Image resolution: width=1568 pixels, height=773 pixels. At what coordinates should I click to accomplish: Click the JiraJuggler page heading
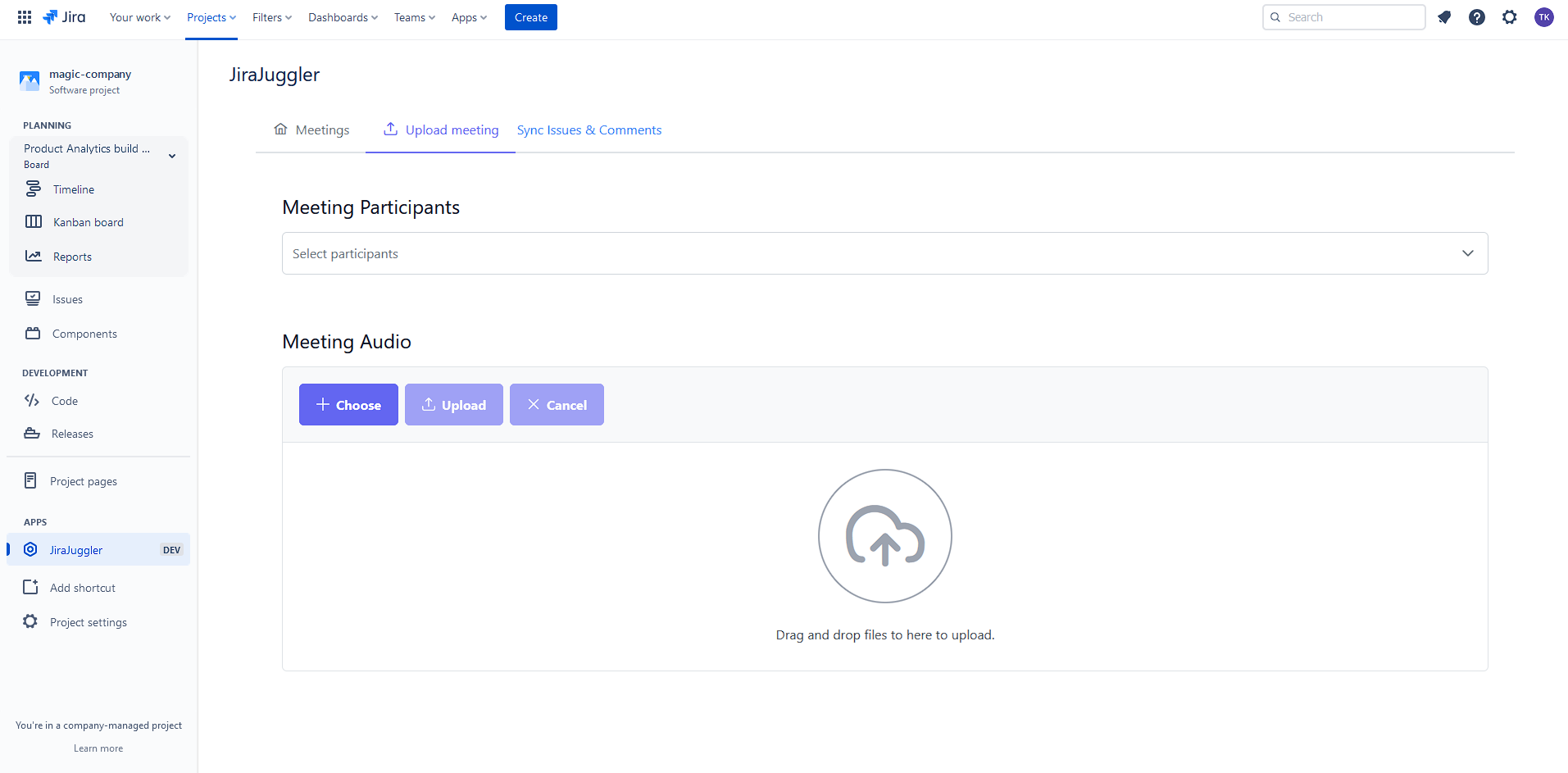pyautogui.click(x=275, y=75)
